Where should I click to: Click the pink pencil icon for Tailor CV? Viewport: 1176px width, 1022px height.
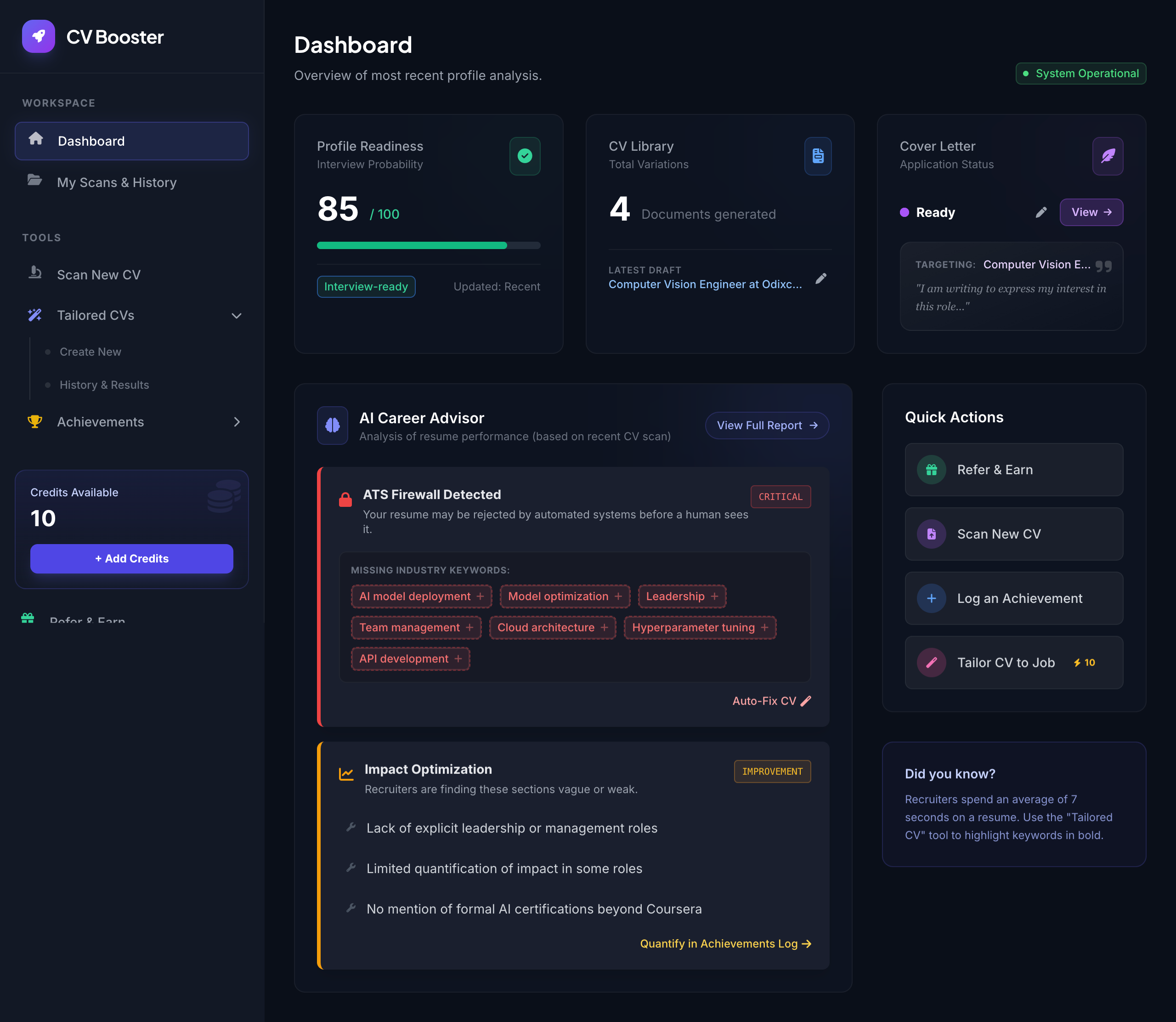point(932,663)
